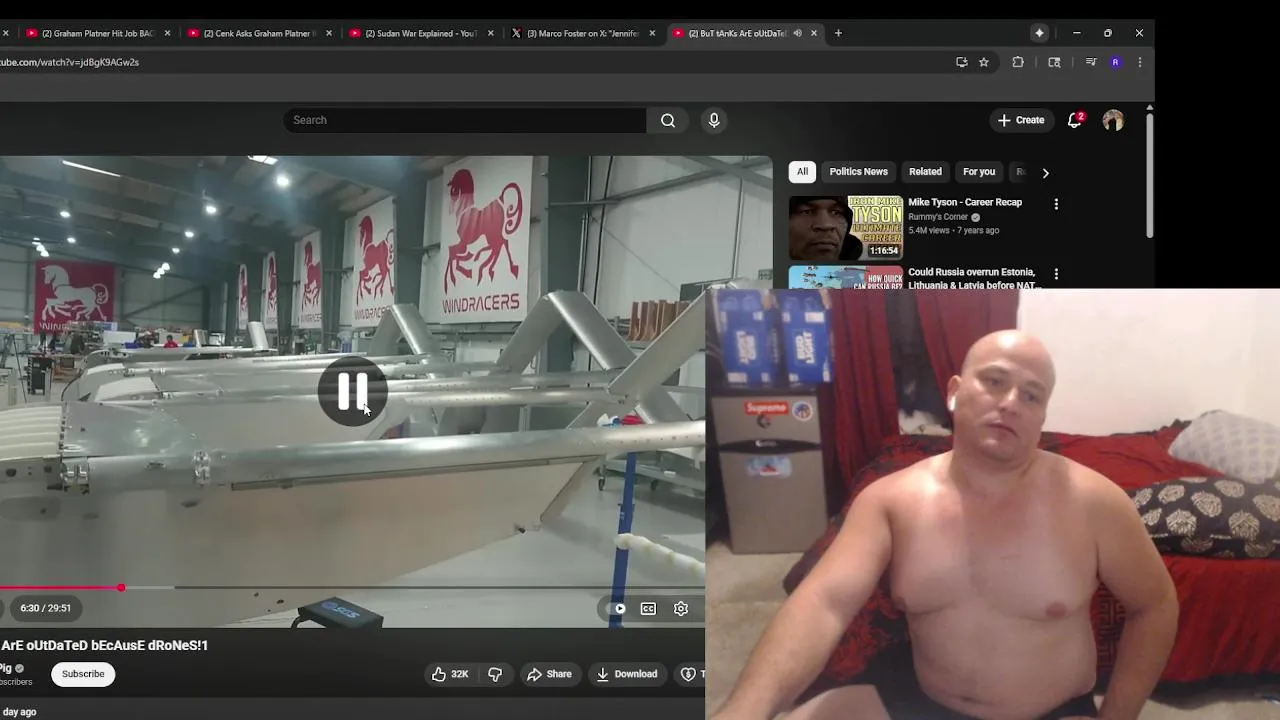The width and height of the screenshot is (1280, 720).
Task: Close the Sudan War Explained tab
Action: [x=491, y=33]
